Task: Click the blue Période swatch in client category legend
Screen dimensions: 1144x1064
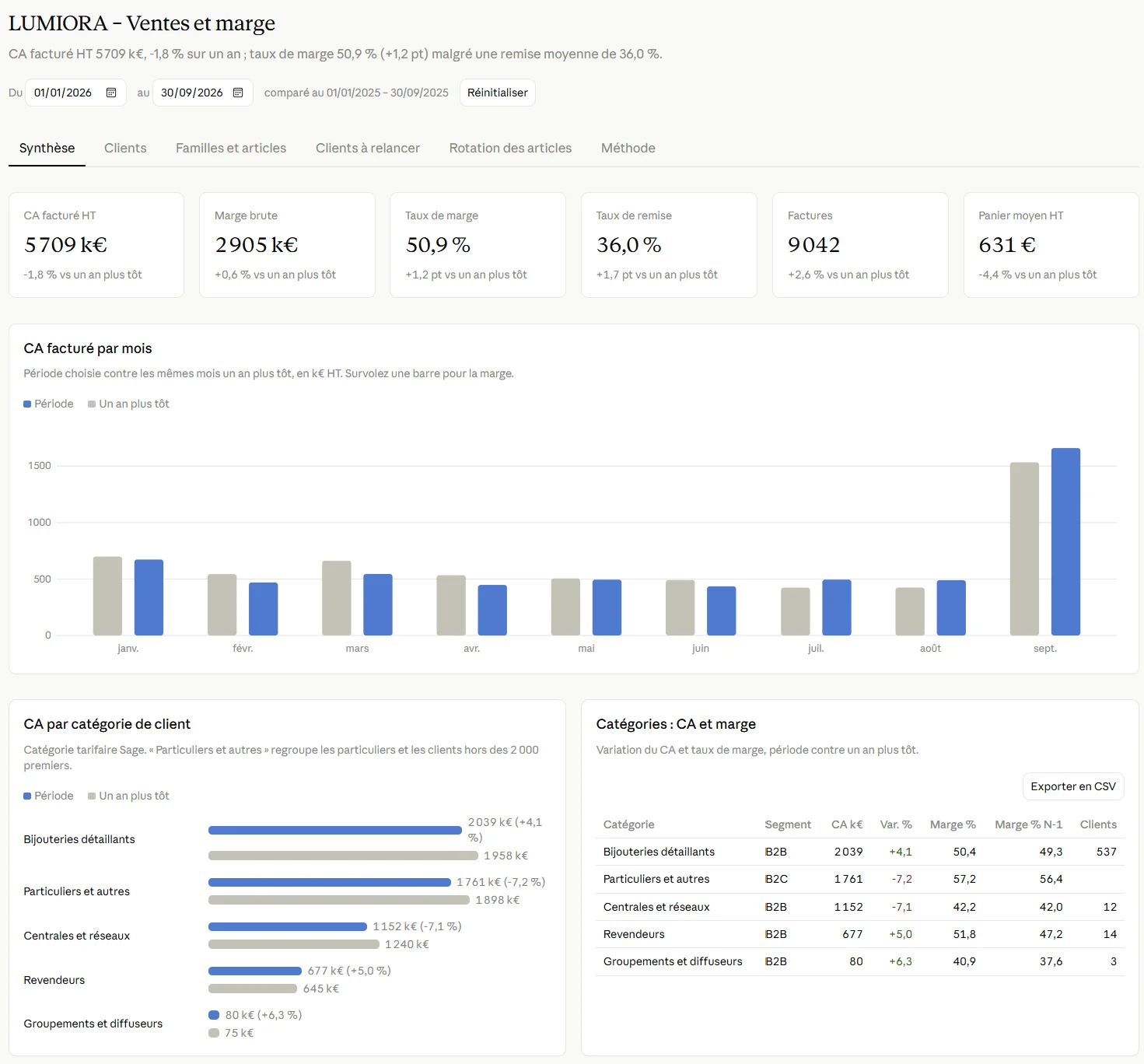Action: click(27, 796)
